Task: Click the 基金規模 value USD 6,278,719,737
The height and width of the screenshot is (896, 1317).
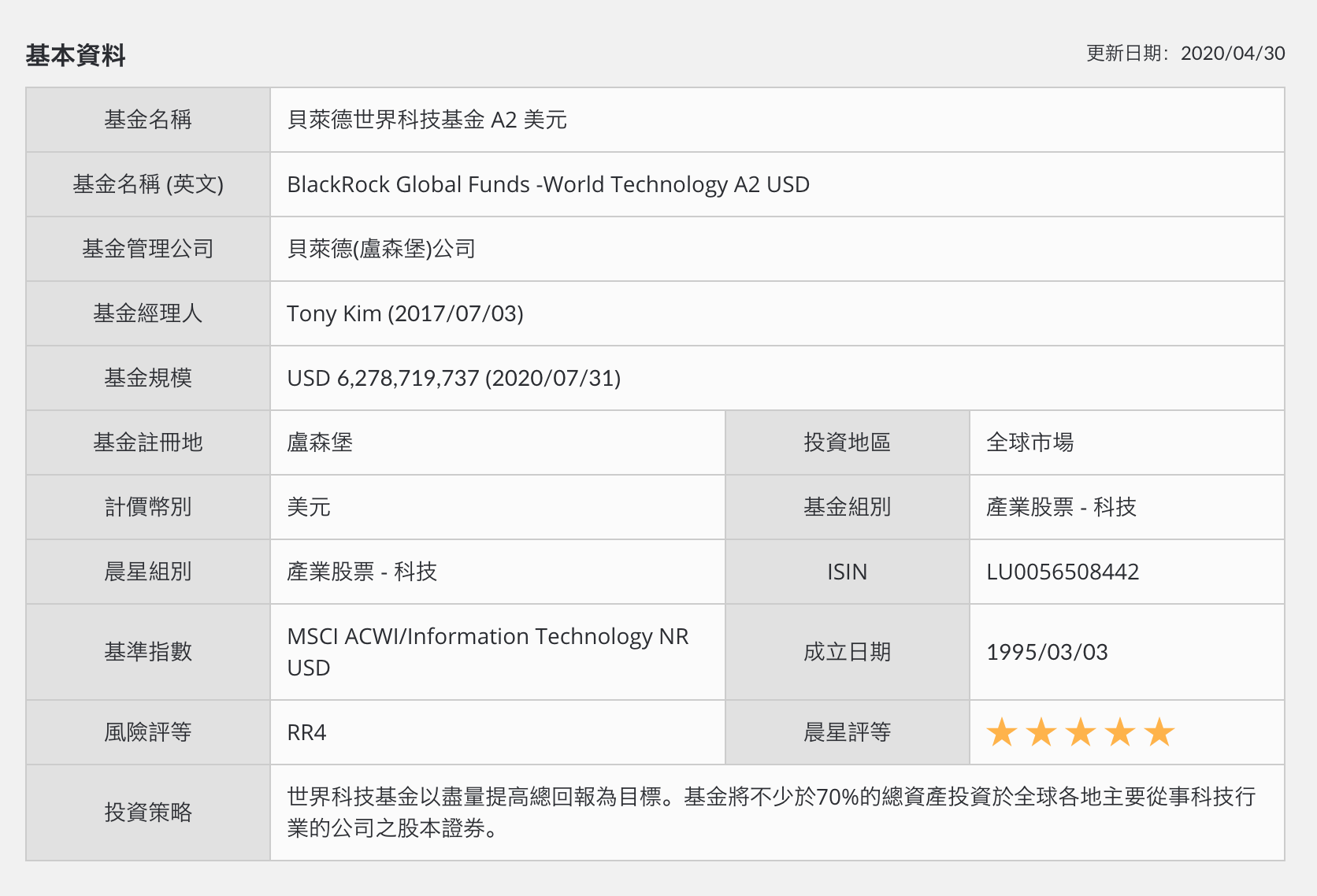Action: (455, 378)
